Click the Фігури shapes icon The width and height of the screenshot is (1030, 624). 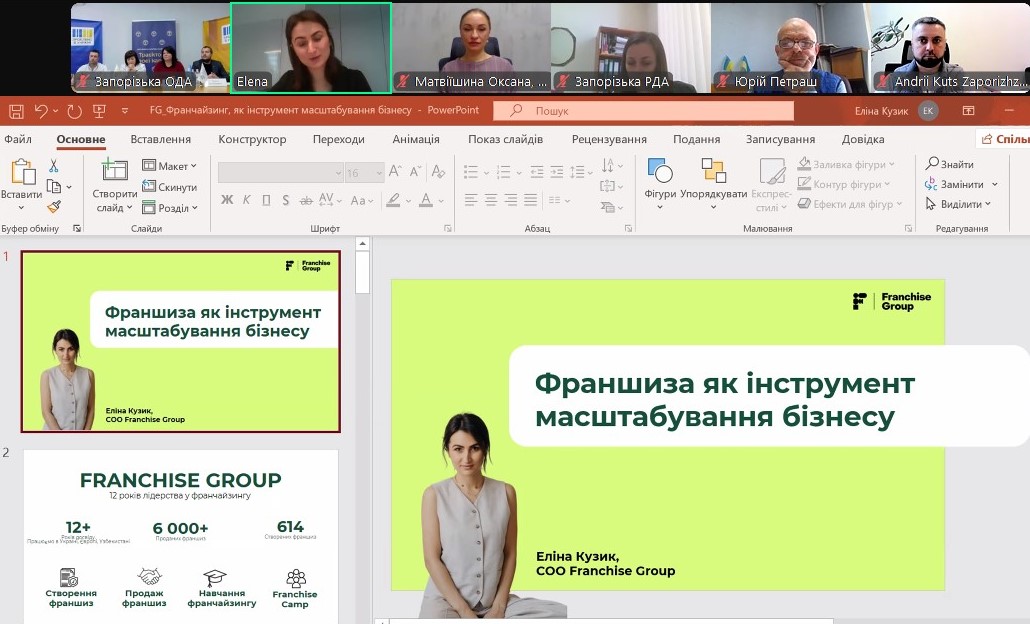click(x=660, y=181)
